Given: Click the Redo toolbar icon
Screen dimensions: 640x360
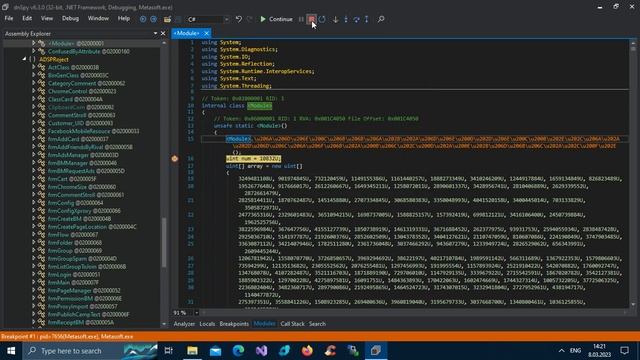Looking at the screenshot, I should click(249, 19).
